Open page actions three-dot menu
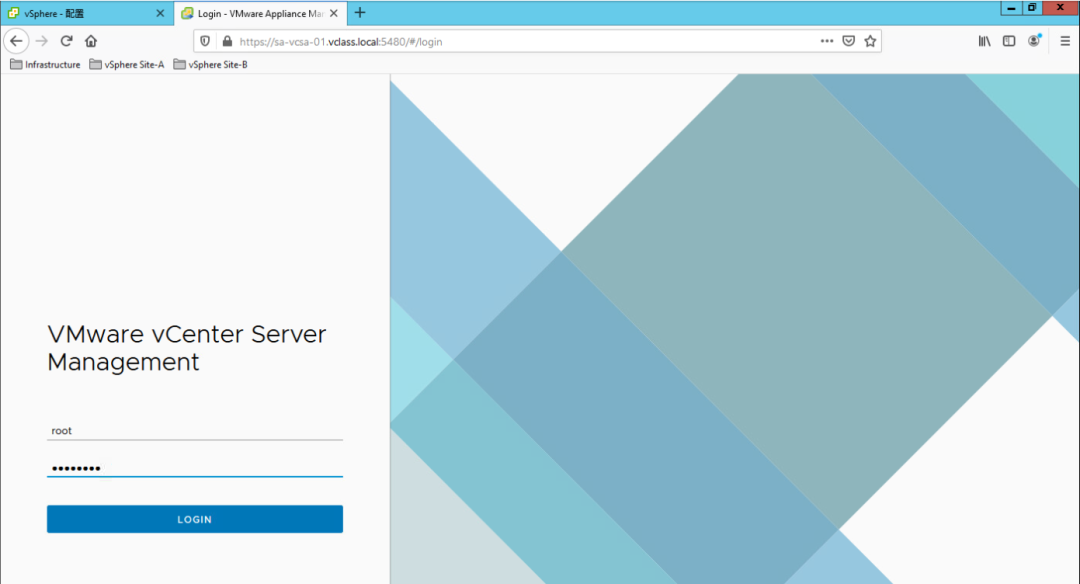This screenshot has height=584, width=1080. pyautogui.click(x=827, y=41)
